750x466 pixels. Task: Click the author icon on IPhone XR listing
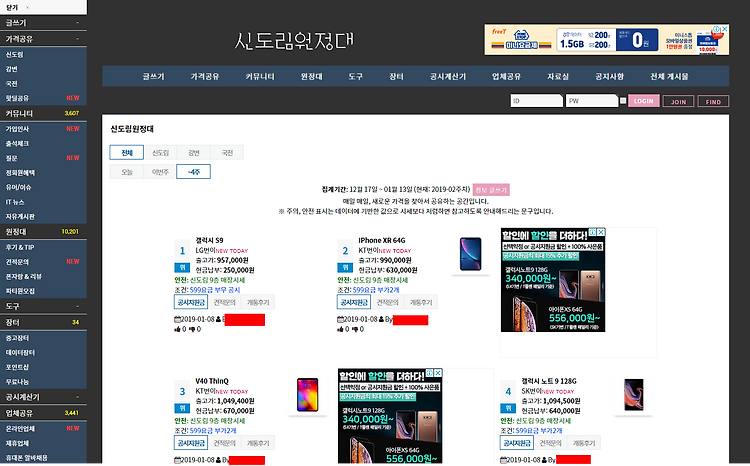click(382, 319)
